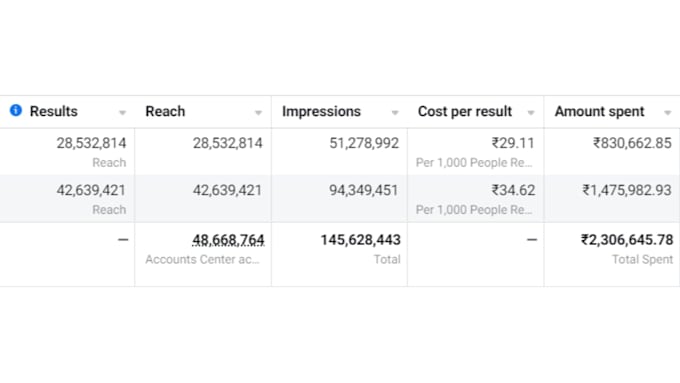
Task: Click the Accounts Center ac... label
Action: coord(202,259)
